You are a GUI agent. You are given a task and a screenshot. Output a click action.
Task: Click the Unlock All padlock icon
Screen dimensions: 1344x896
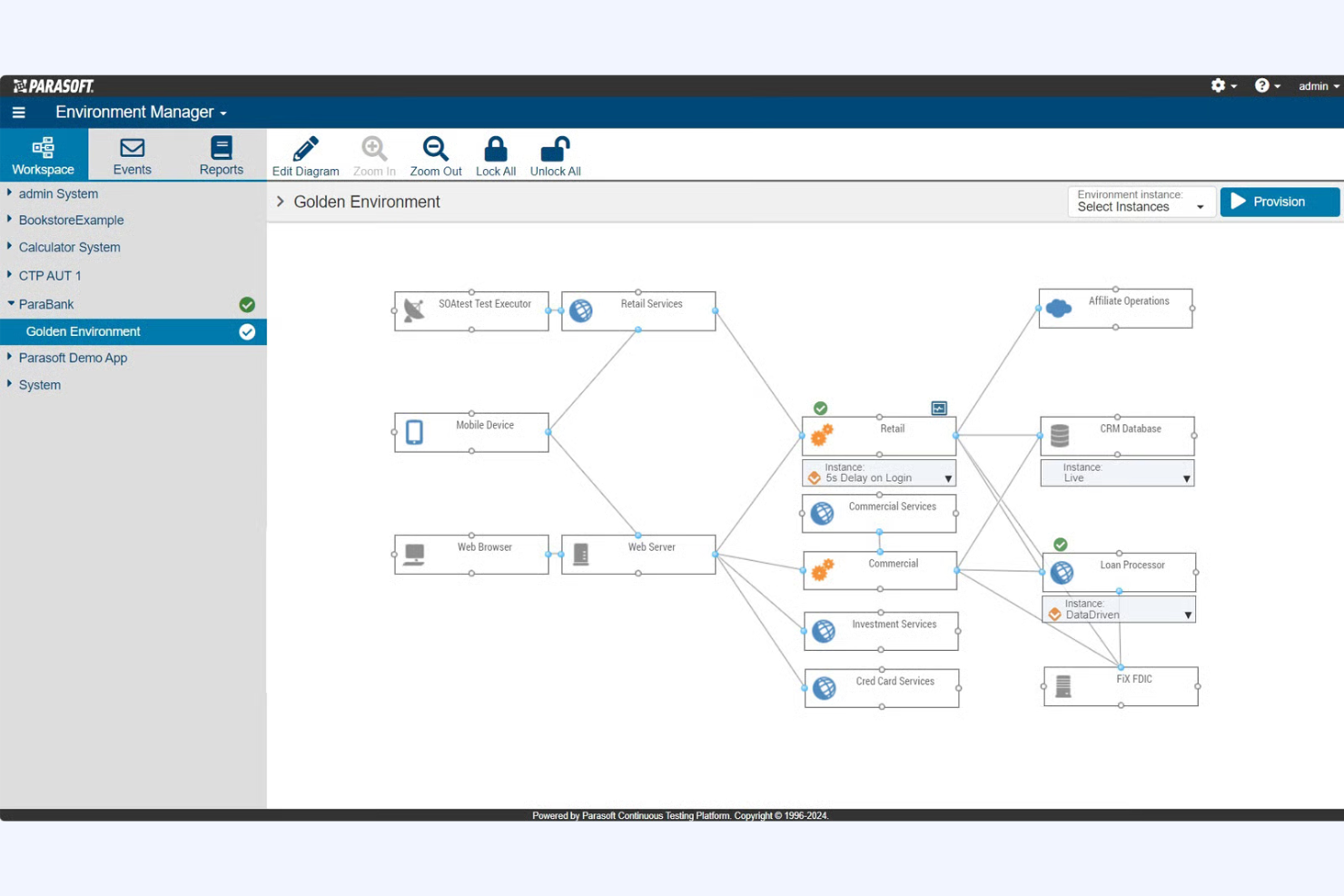[x=555, y=149]
